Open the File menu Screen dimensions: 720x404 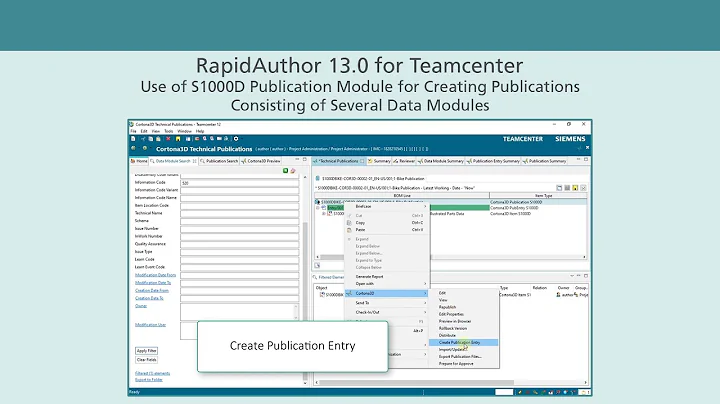tap(133, 131)
